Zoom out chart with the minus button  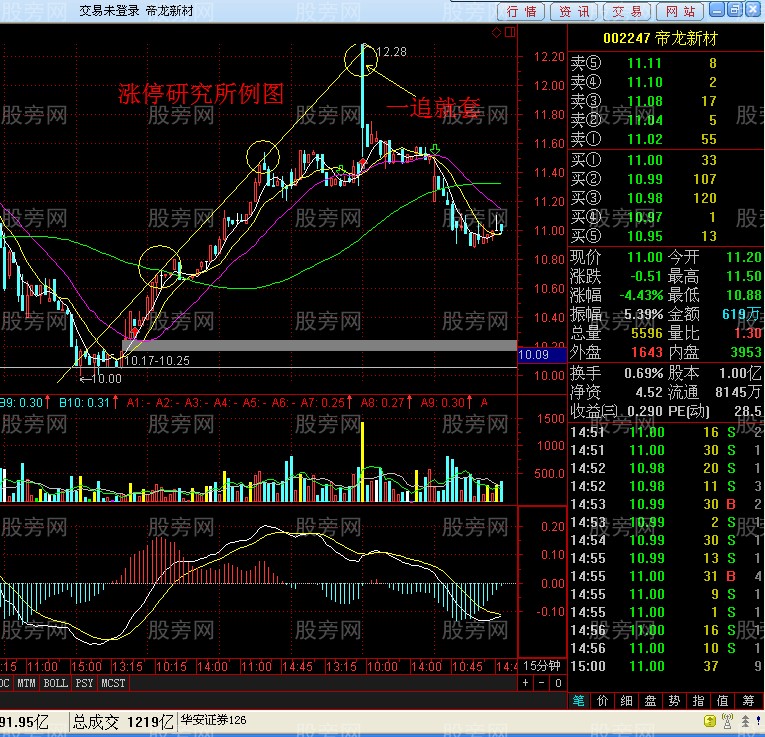(x=542, y=683)
